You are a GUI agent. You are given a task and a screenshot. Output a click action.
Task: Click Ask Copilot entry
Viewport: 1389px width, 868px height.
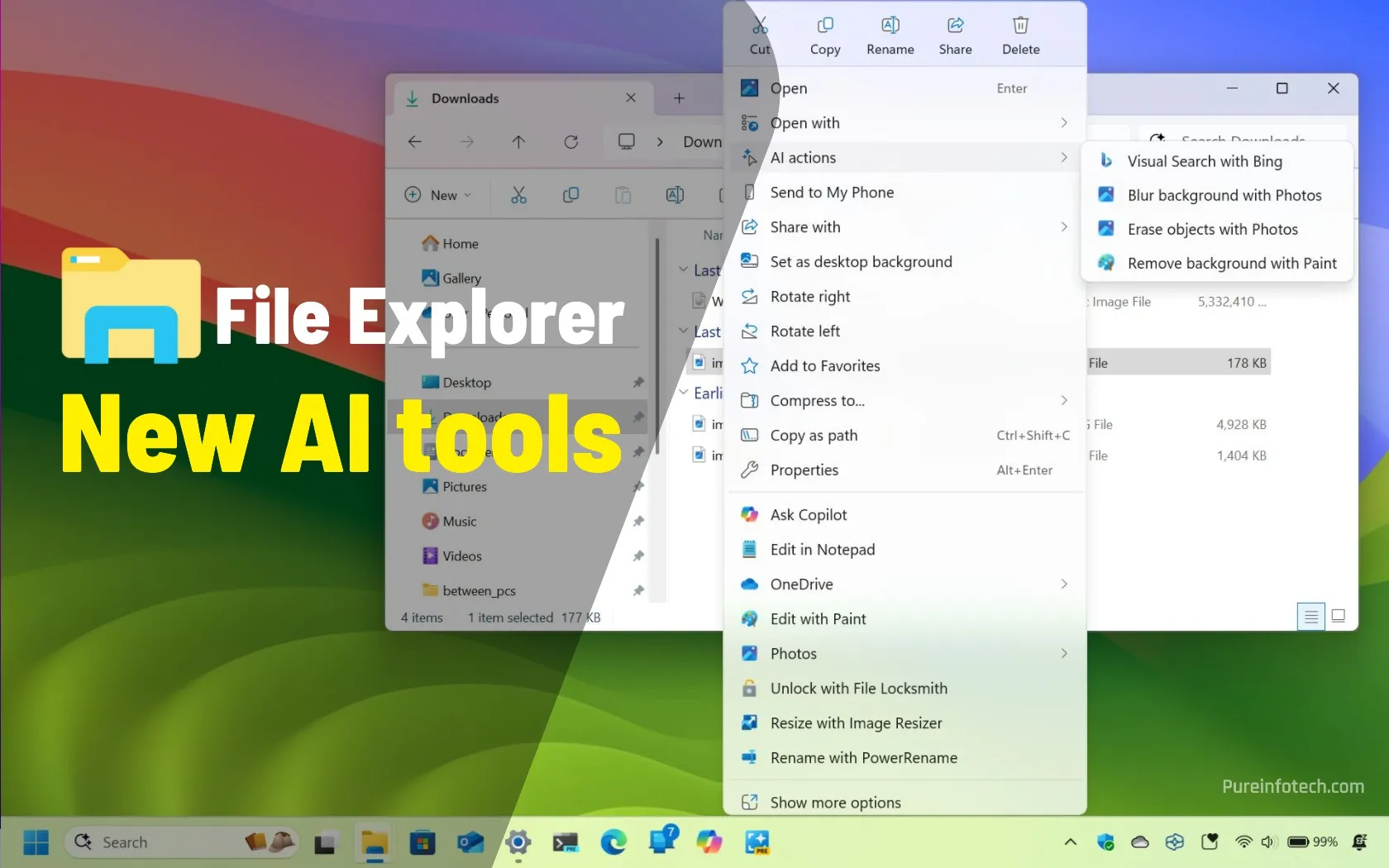pos(905,515)
